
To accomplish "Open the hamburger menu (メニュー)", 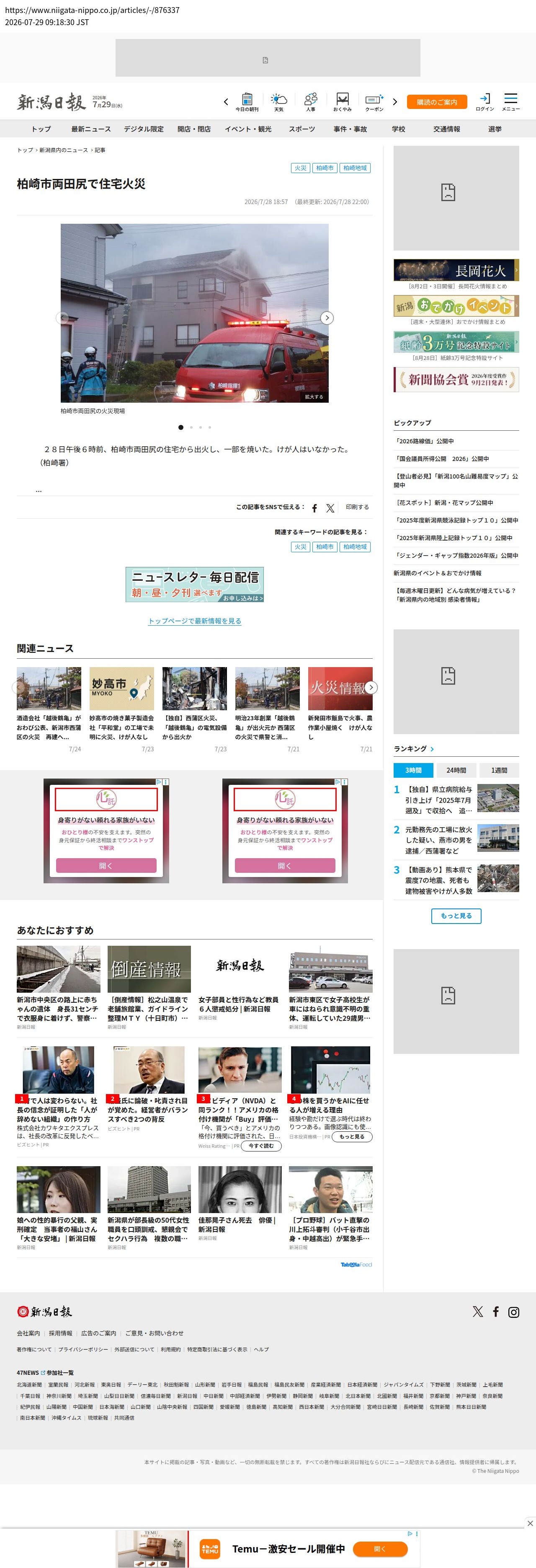I will 510,102.
